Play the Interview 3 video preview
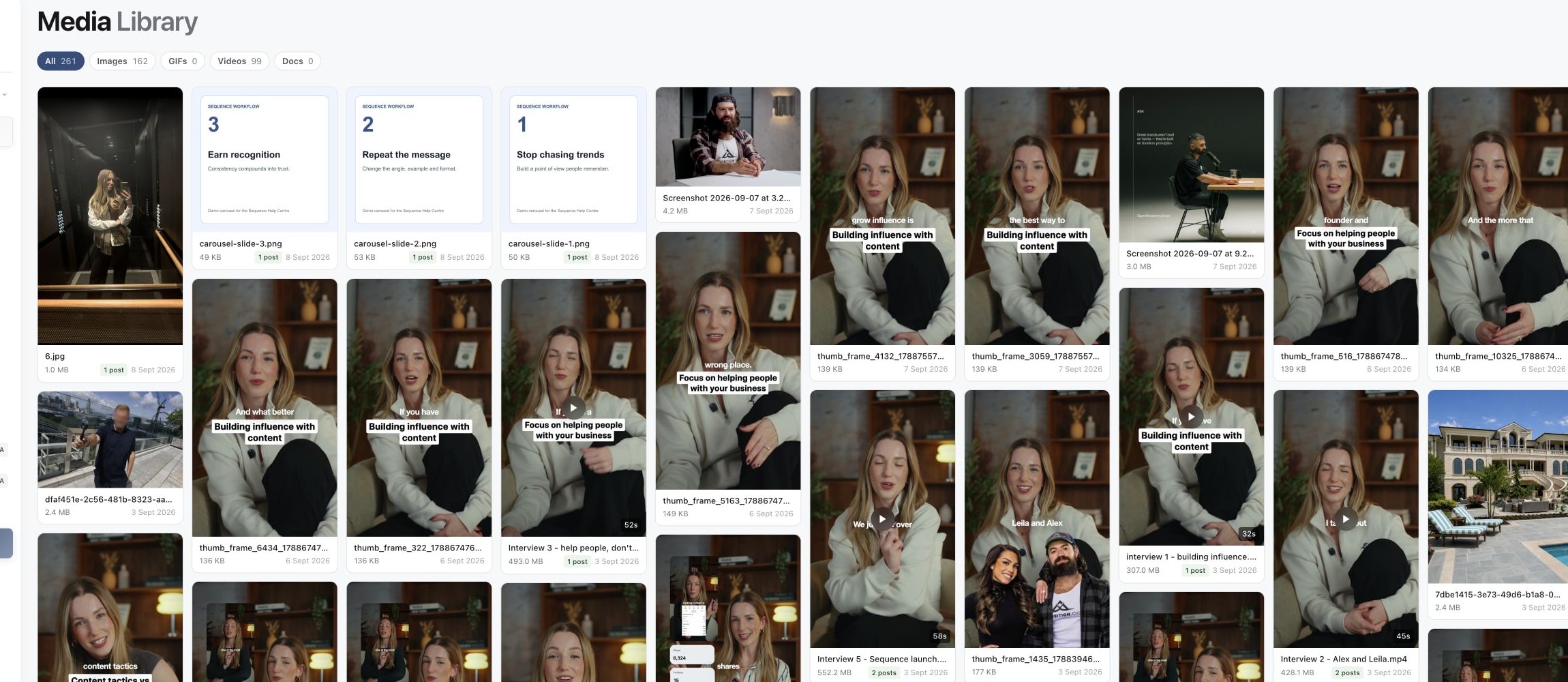Screen dimensions: 1568x682 click(573, 408)
